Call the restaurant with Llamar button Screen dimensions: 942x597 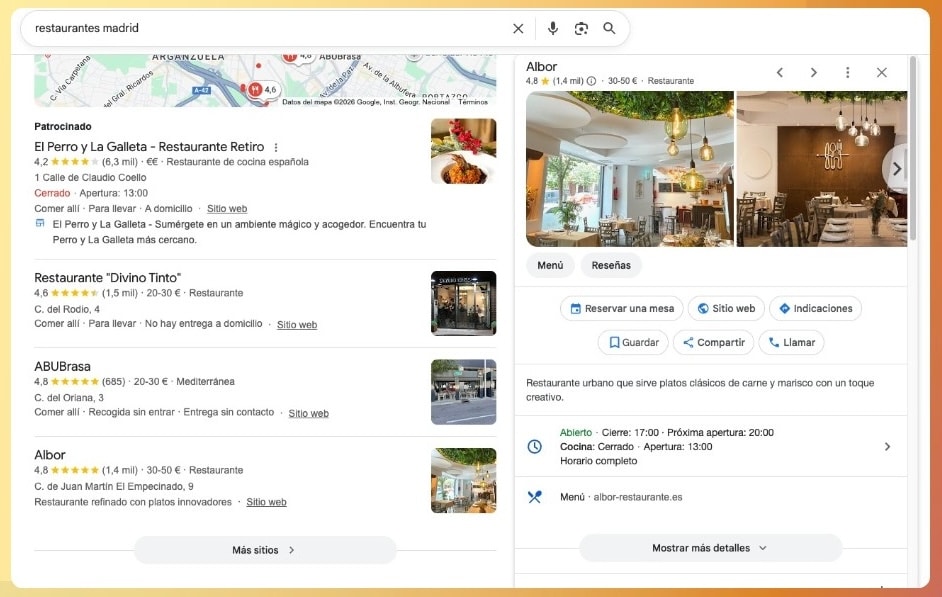tap(791, 342)
